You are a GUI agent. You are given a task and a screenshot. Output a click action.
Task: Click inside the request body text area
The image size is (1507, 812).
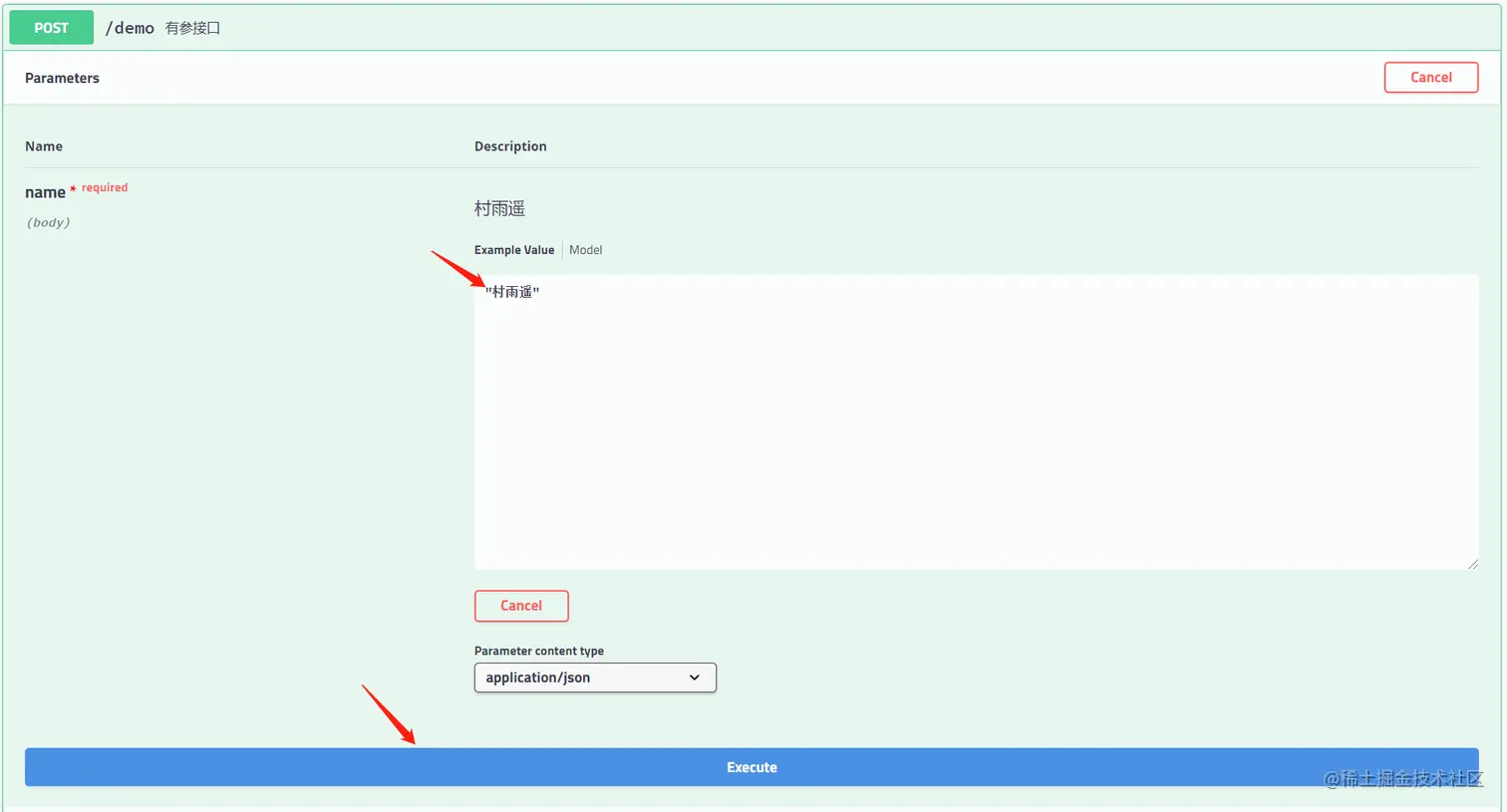point(976,422)
